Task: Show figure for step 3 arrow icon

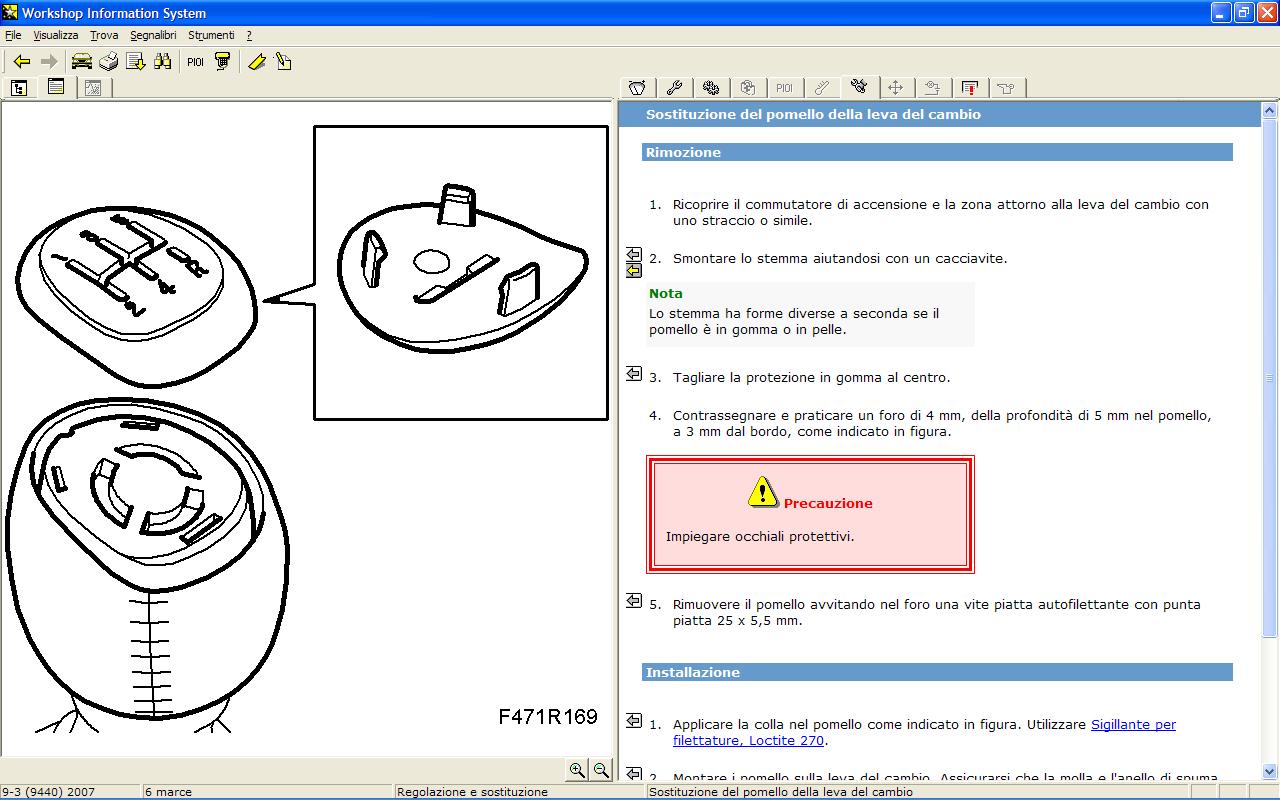Action: point(633,374)
